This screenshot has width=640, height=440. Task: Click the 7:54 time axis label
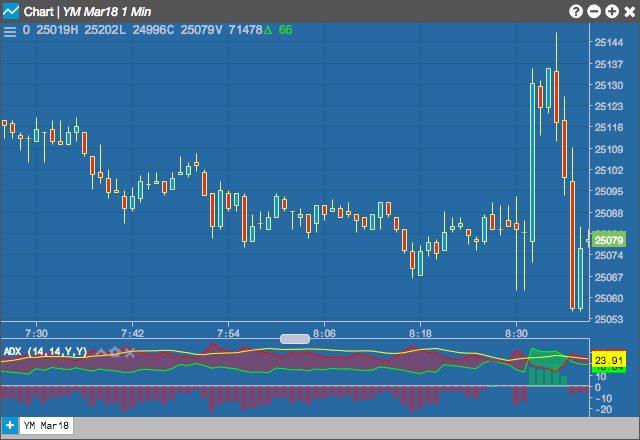click(229, 333)
